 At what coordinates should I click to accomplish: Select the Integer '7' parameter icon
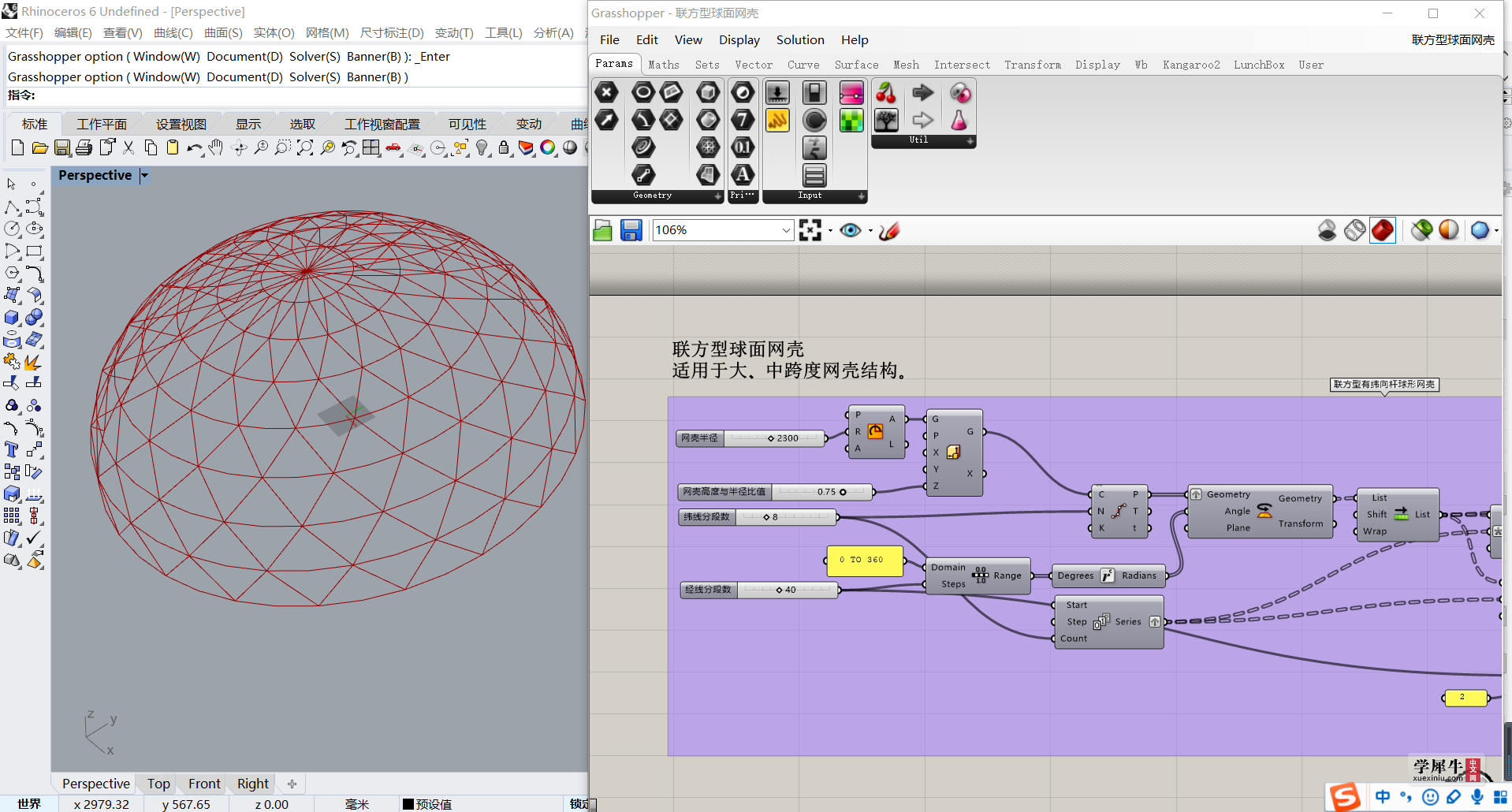(743, 120)
